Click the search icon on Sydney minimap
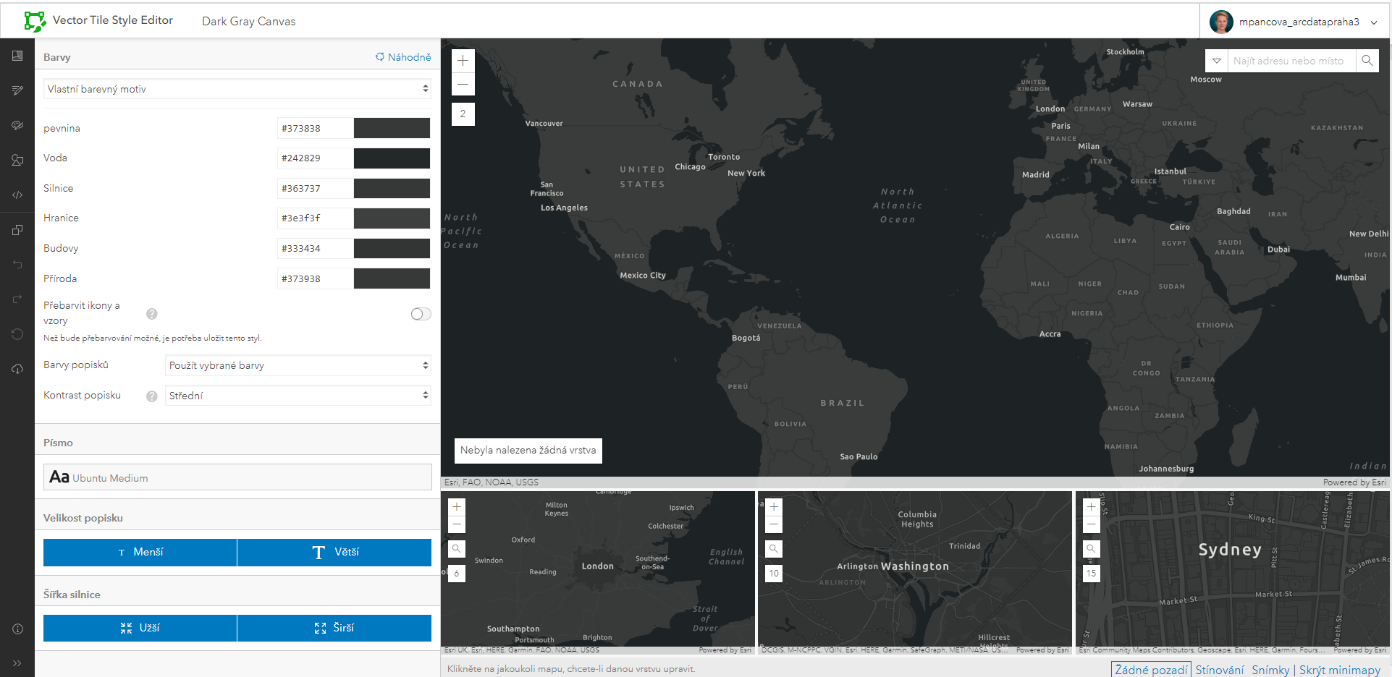The width and height of the screenshot is (1392, 677). pyautogui.click(x=1091, y=549)
